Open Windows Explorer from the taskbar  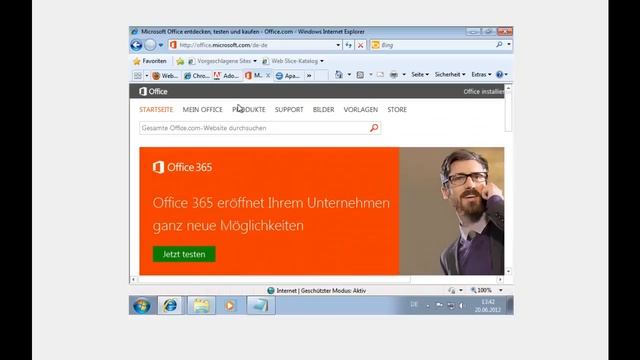[x=201, y=306]
